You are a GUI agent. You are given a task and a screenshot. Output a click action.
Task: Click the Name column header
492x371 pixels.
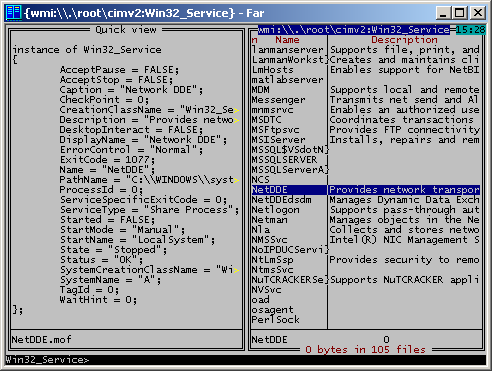(x=287, y=40)
